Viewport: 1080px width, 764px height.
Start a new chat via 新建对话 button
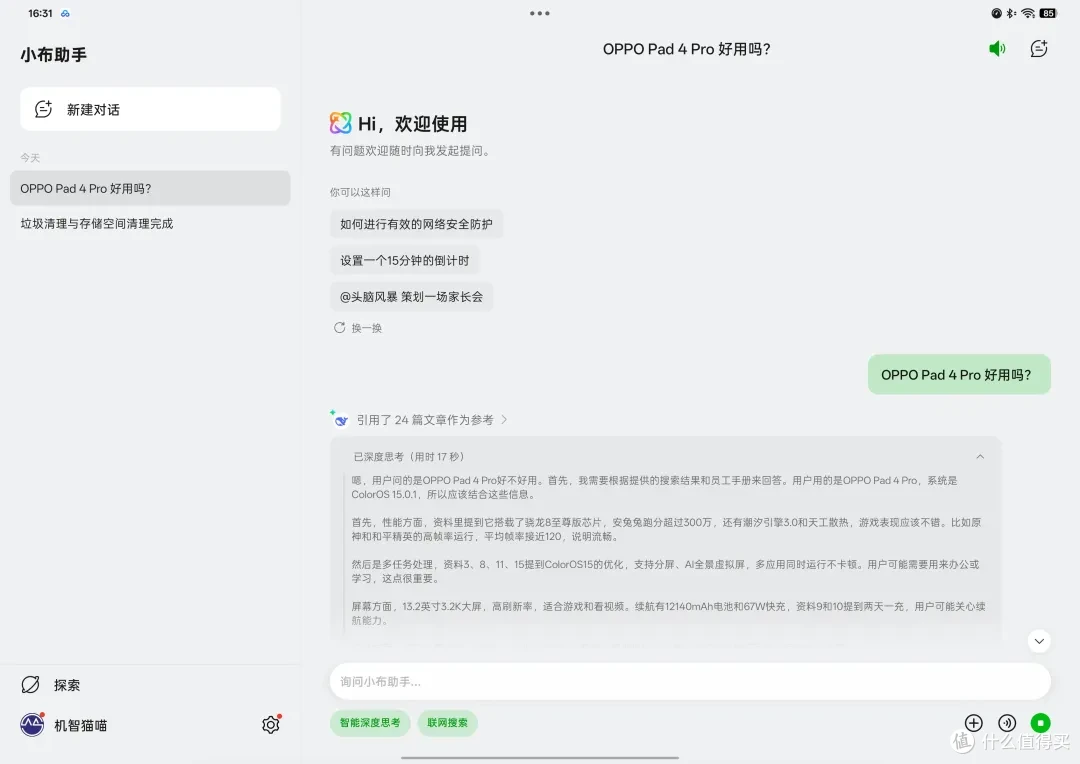150,109
